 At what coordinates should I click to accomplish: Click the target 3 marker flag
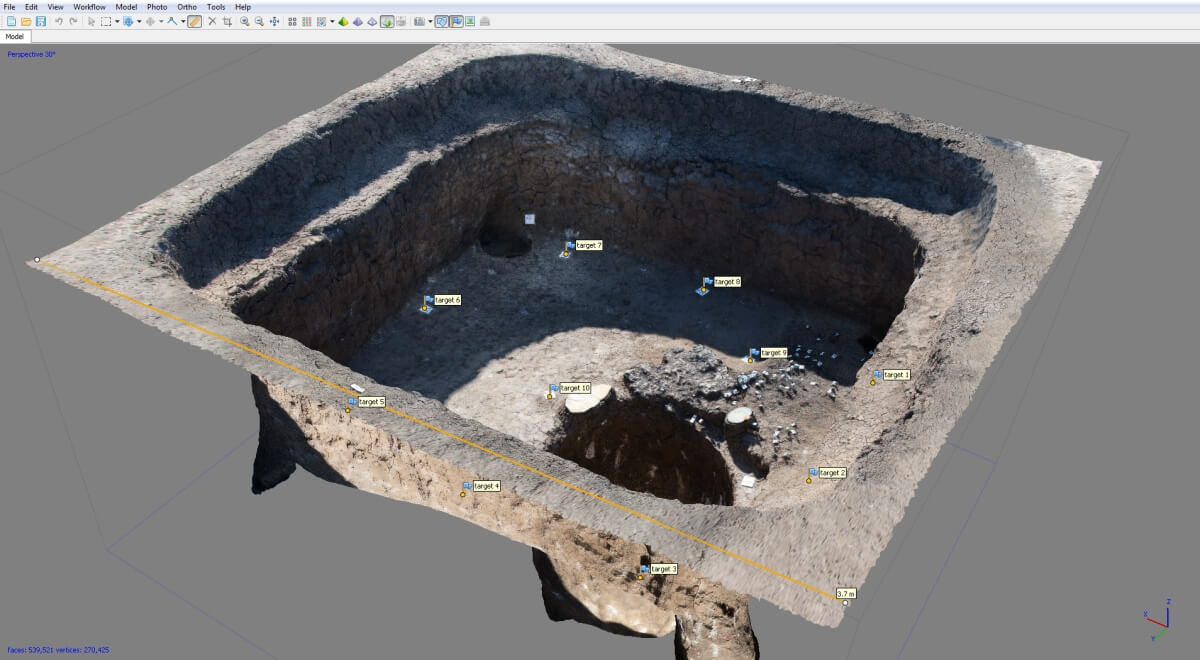tap(645, 569)
